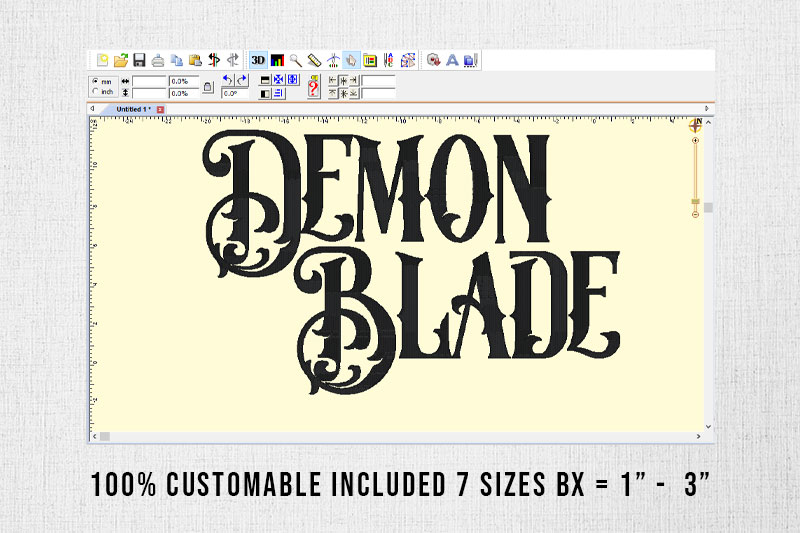Click the zoom slider handle

point(695,201)
